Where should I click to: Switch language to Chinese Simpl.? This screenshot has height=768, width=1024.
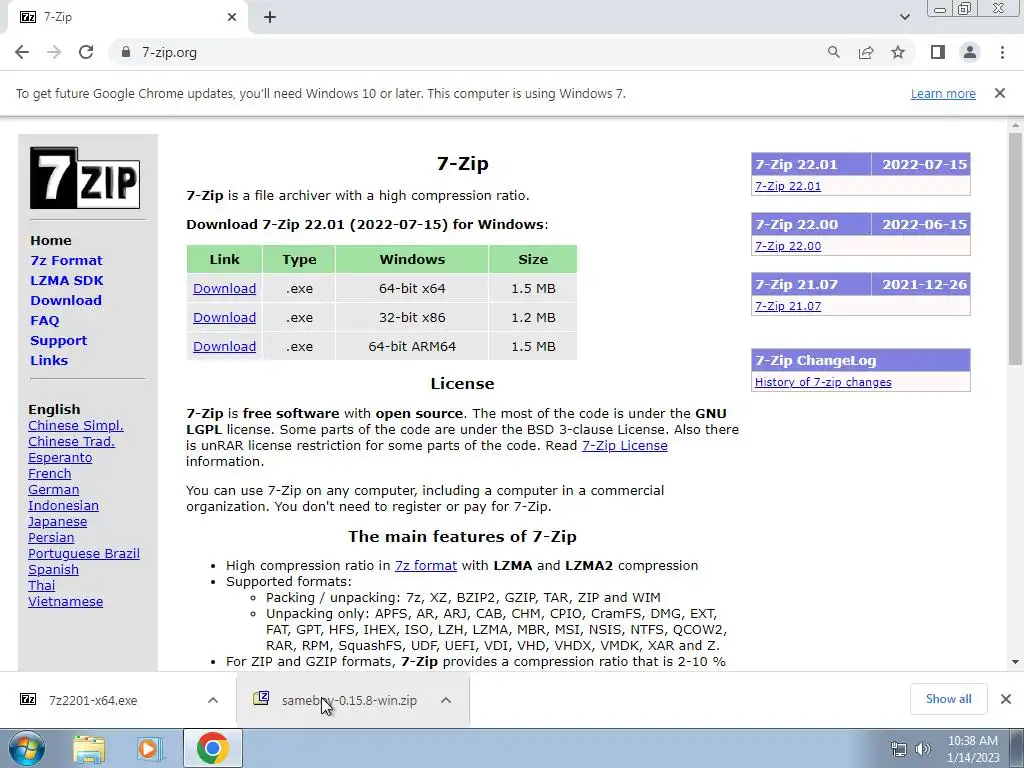coord(76,426)
